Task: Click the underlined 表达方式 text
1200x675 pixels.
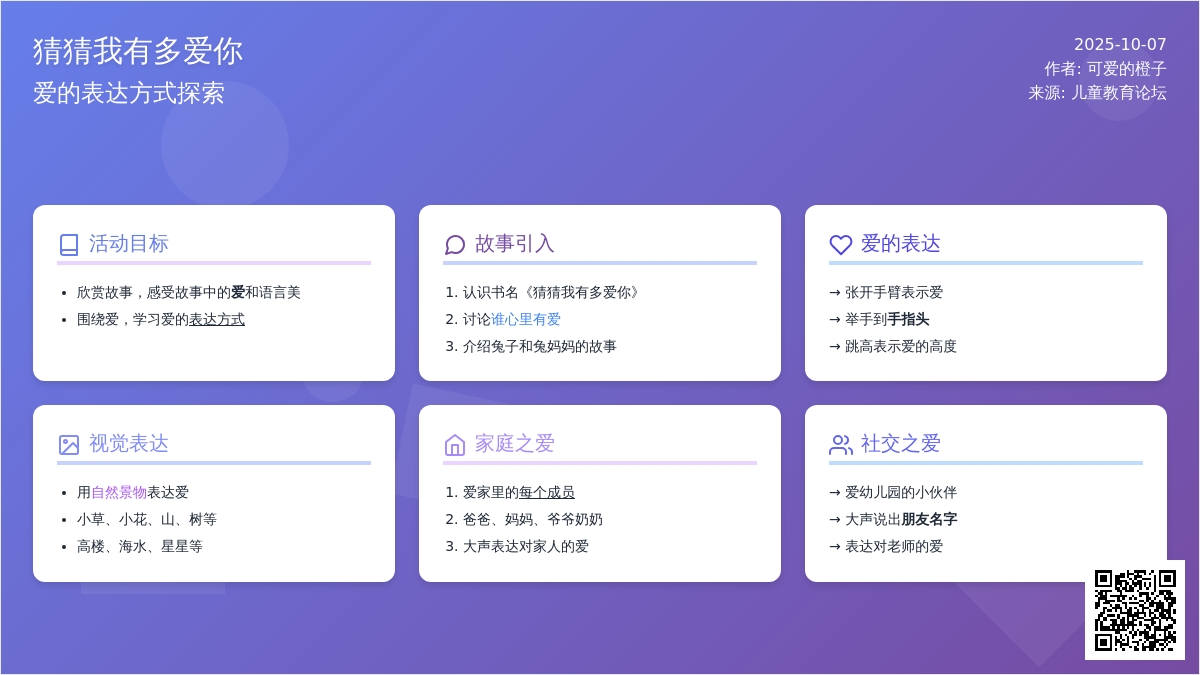Action: 217,320
